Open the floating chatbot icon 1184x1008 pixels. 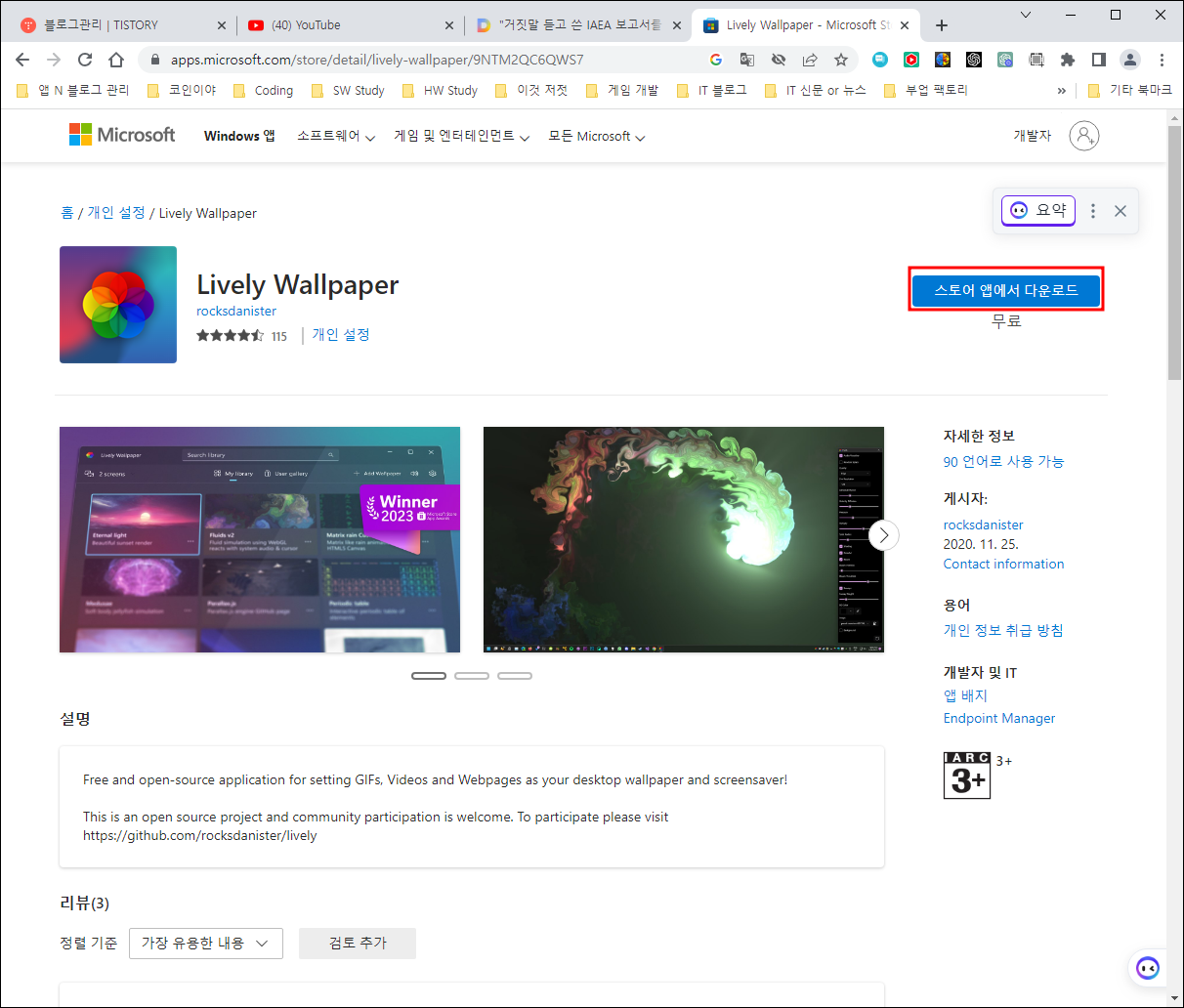(1148, 968)
